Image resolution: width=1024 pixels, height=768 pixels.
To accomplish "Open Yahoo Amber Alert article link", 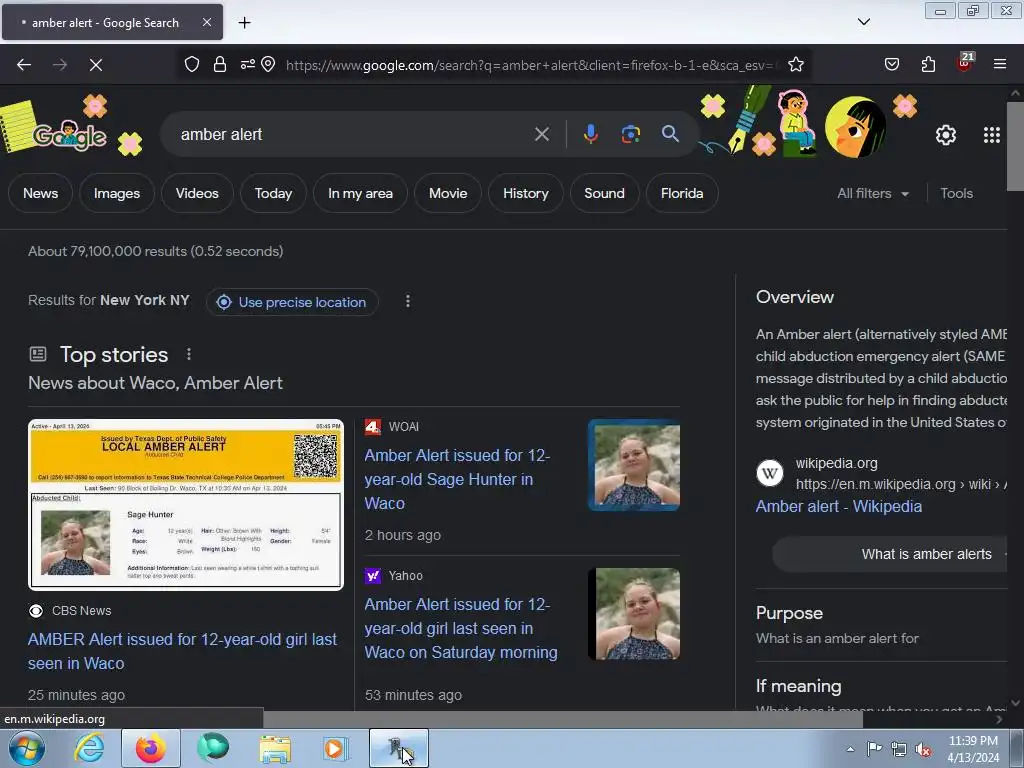I will point(461,628).
